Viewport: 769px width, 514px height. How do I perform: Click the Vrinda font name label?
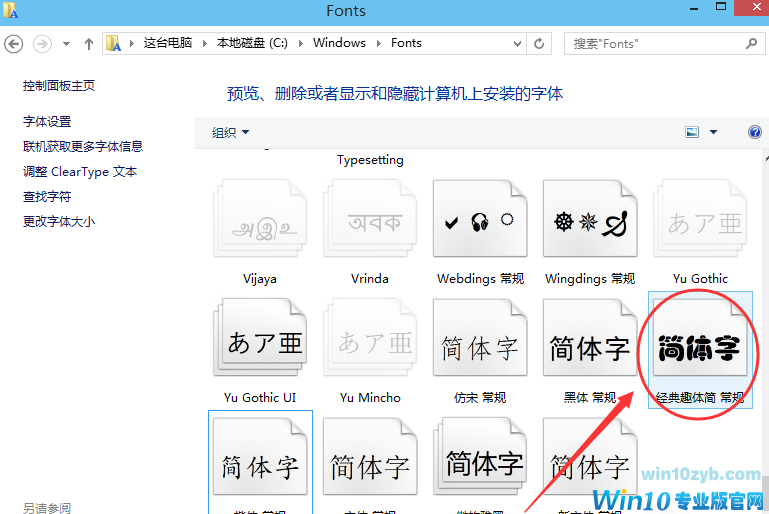(370, 279)
